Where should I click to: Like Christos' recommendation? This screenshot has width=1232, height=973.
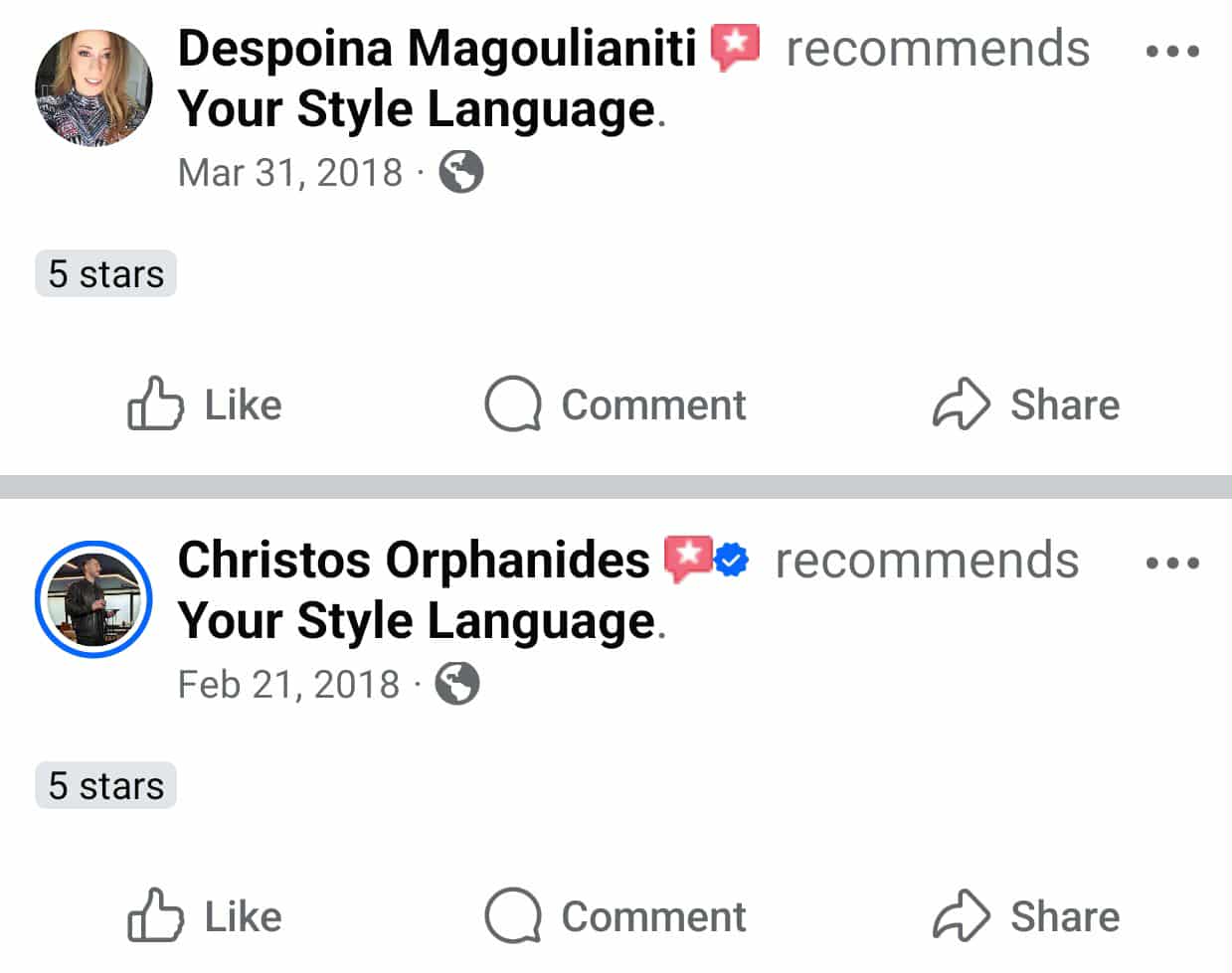205,916
